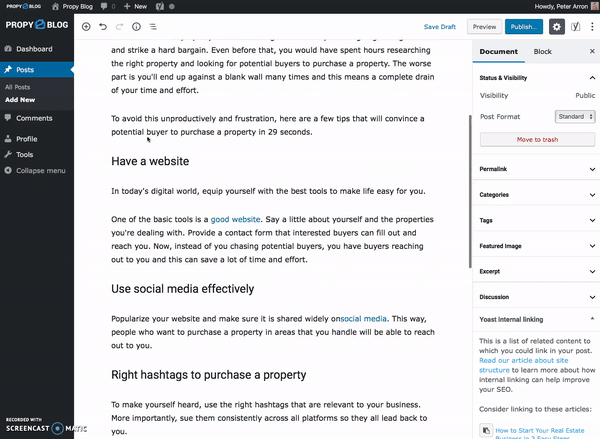Expand the Featured Image panel
600x439 pixels.
pos(535,245)
